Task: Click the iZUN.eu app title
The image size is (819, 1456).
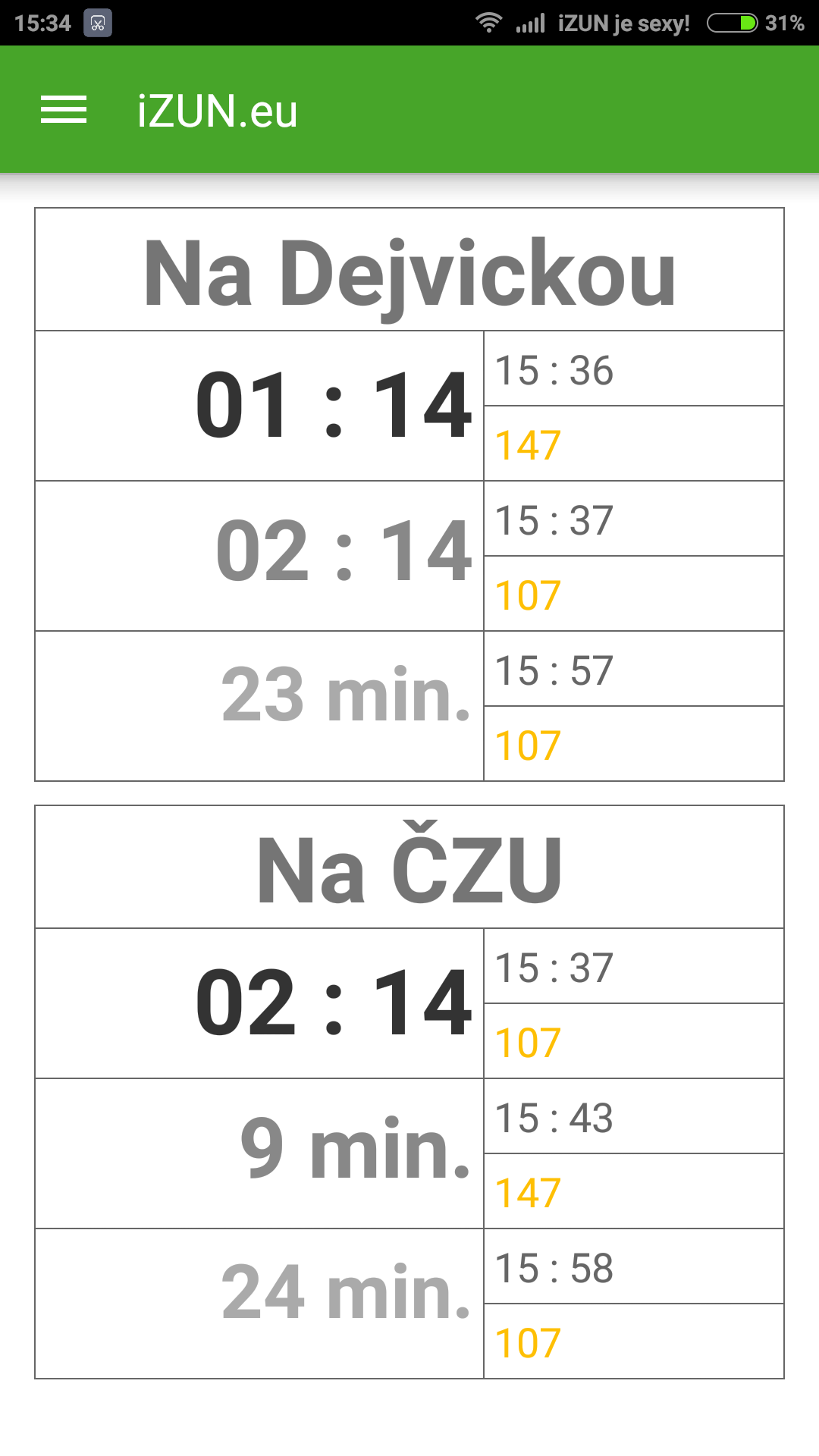Action: tap(217, 111)
